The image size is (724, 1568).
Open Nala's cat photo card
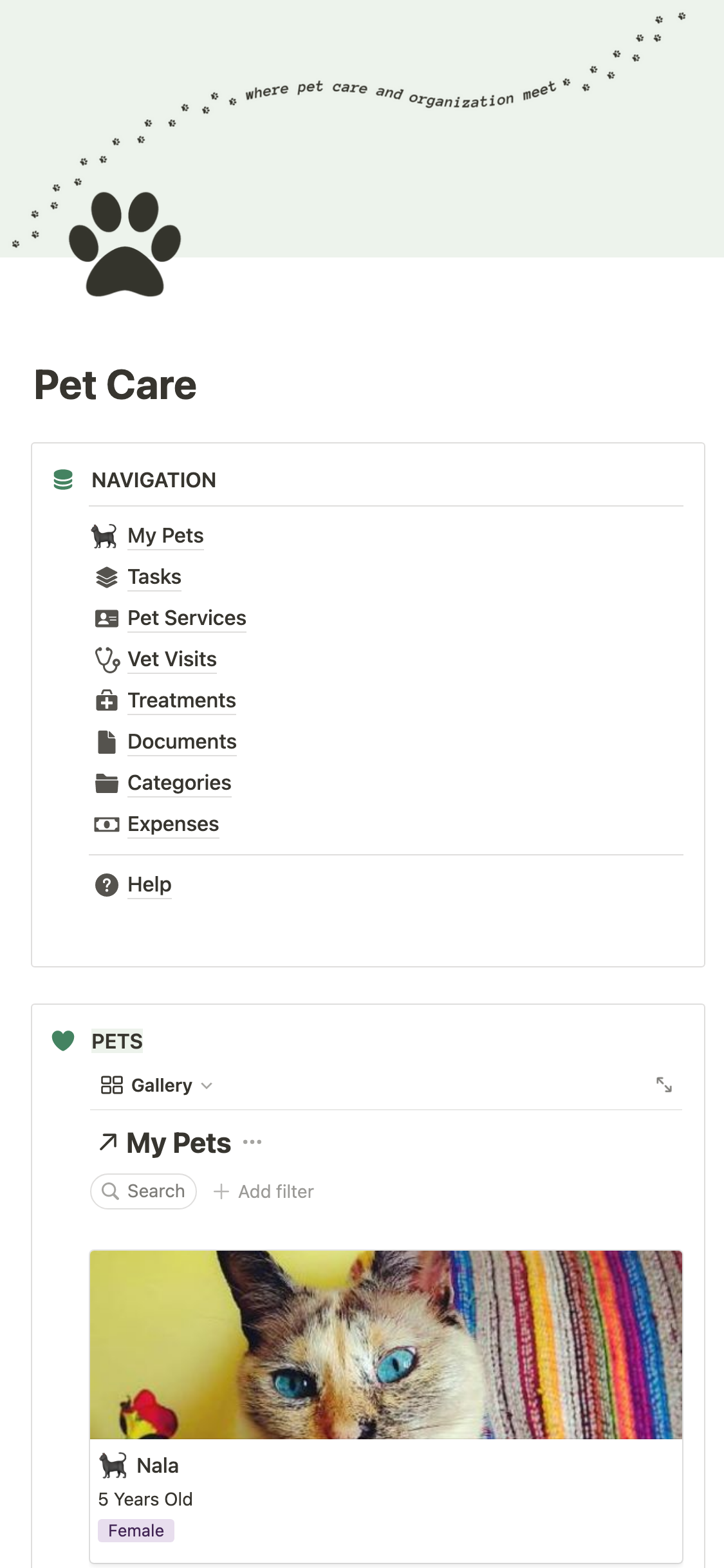(x=386, y=1345)
